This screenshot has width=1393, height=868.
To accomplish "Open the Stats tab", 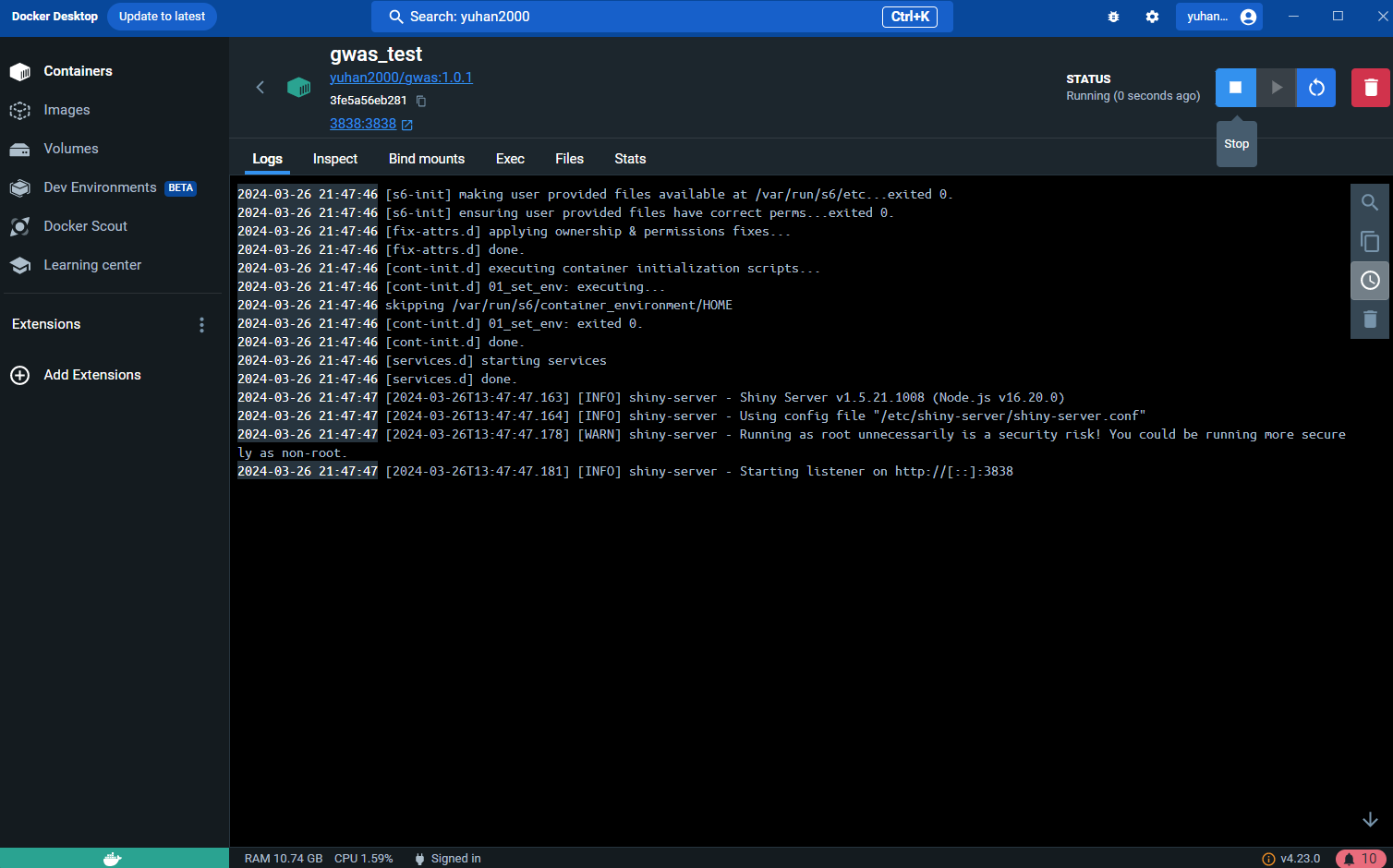I will tap(630, 159).
